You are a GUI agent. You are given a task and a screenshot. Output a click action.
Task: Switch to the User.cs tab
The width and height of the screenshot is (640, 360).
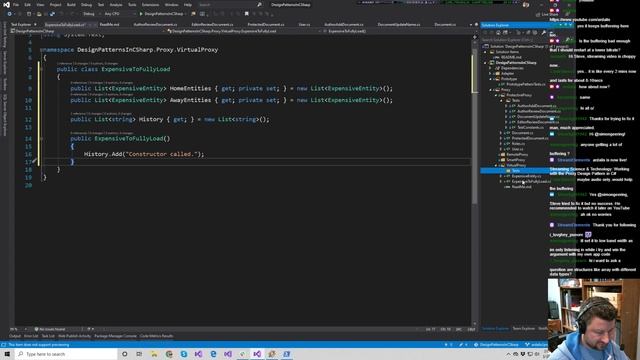pyautogui.click(x=304, y=24)
